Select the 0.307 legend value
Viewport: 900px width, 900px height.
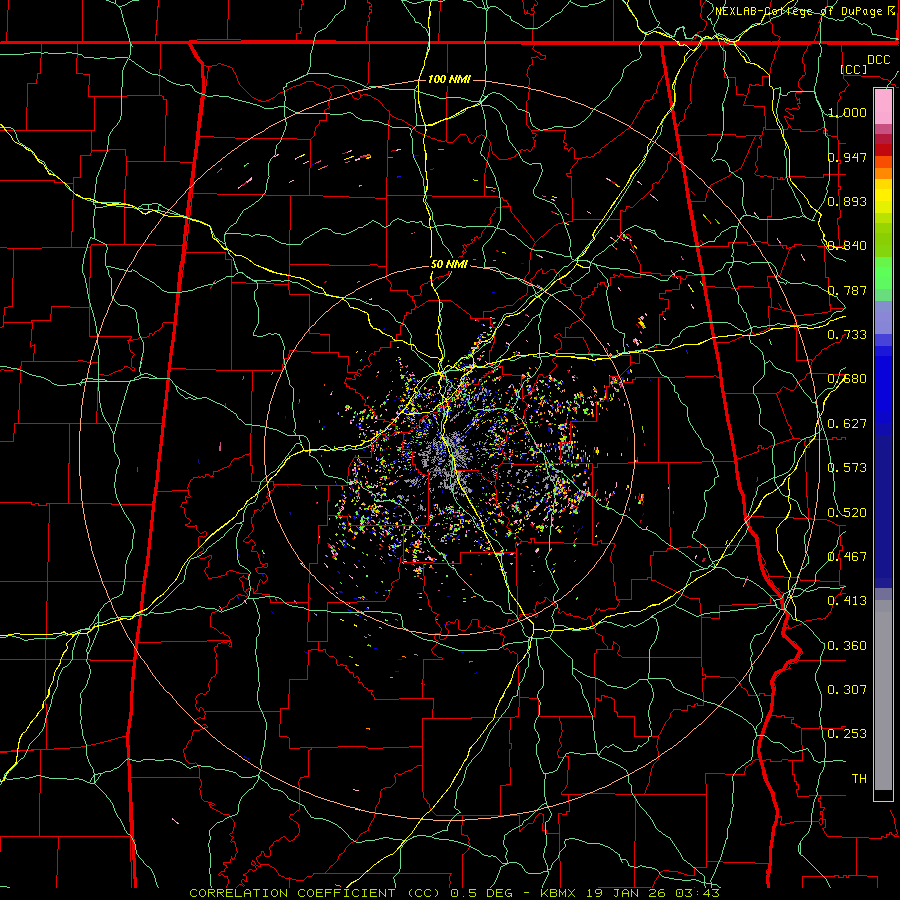point(847,690)
